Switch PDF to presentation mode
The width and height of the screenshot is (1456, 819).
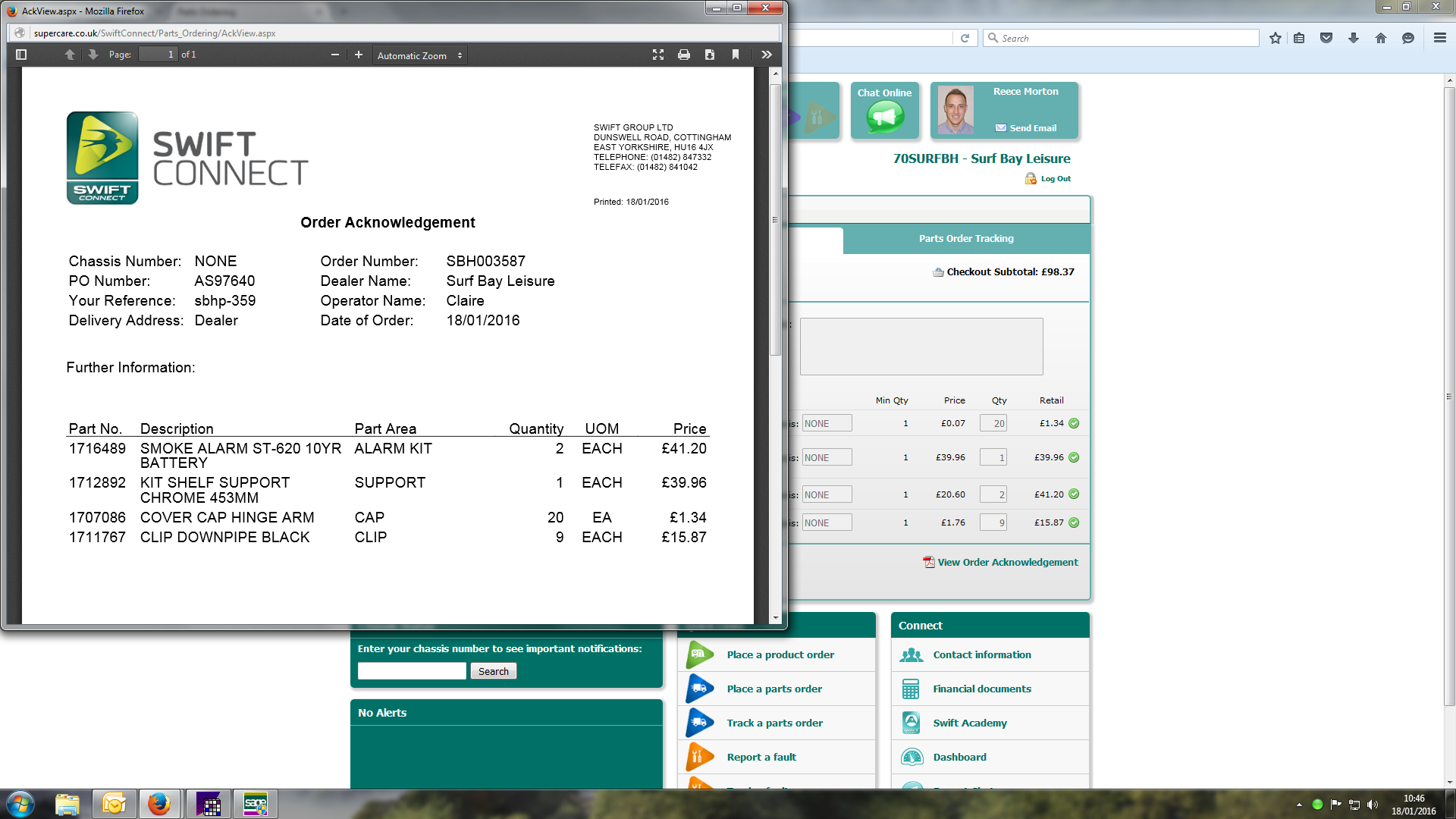tap(657, 55)
